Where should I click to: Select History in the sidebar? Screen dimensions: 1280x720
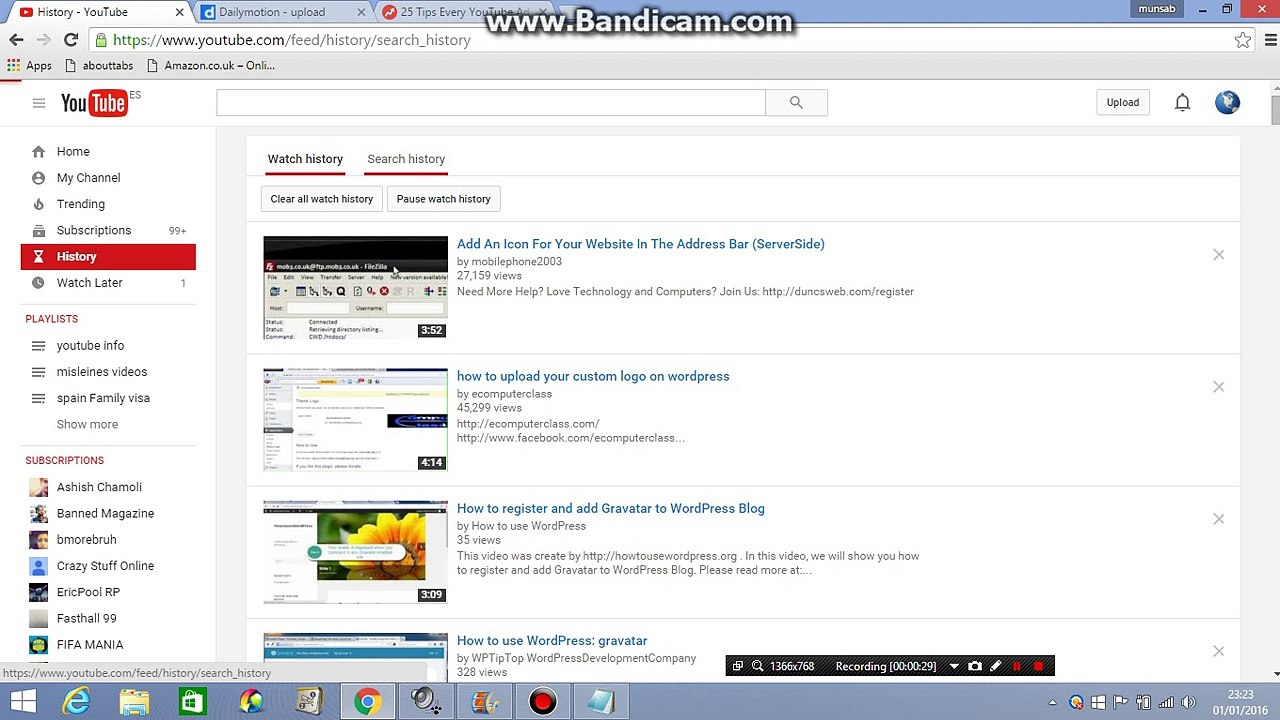pos(108,257)
